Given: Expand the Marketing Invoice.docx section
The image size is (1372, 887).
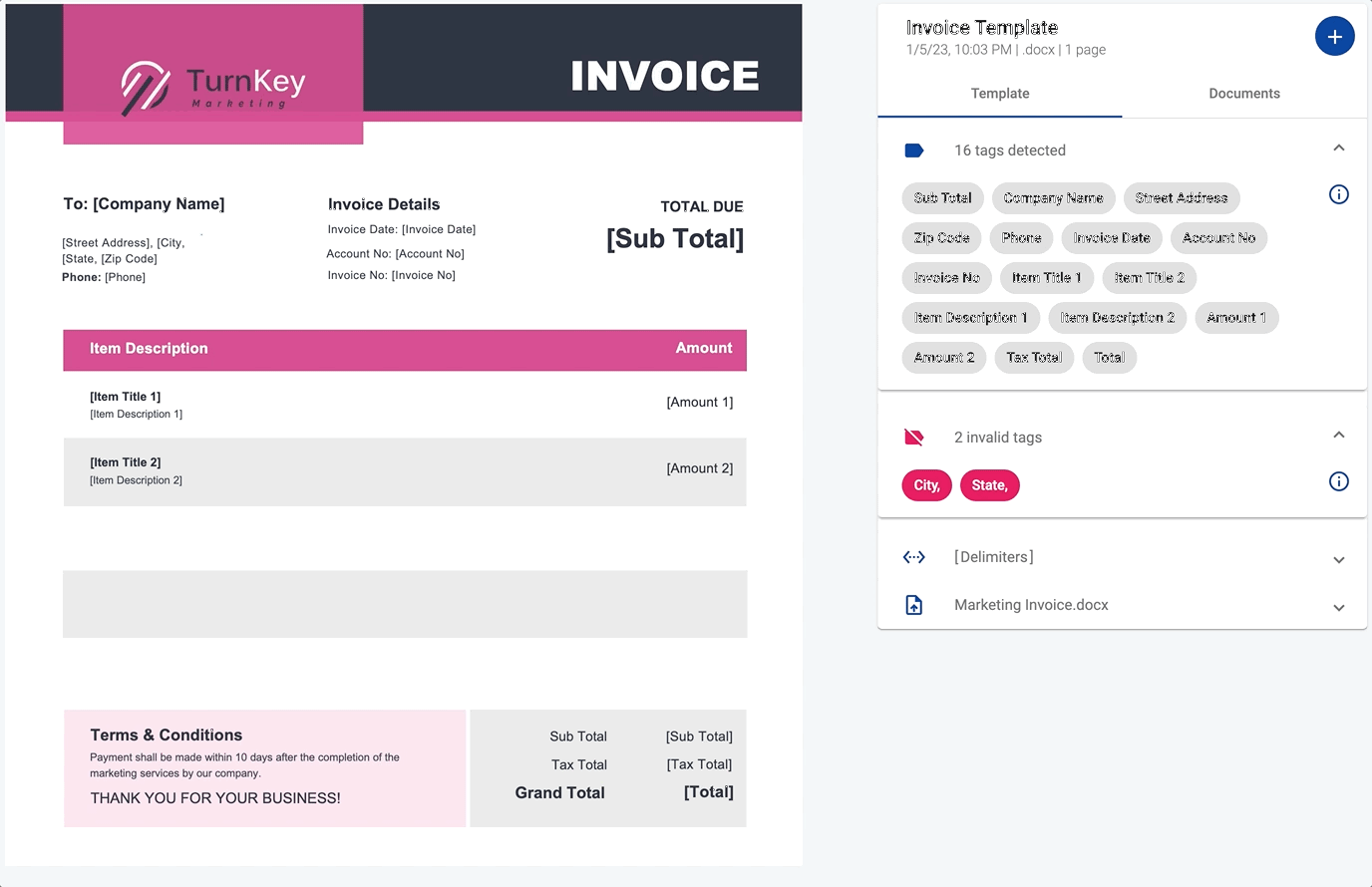Looking at the screenshot, I should 1339,607.
